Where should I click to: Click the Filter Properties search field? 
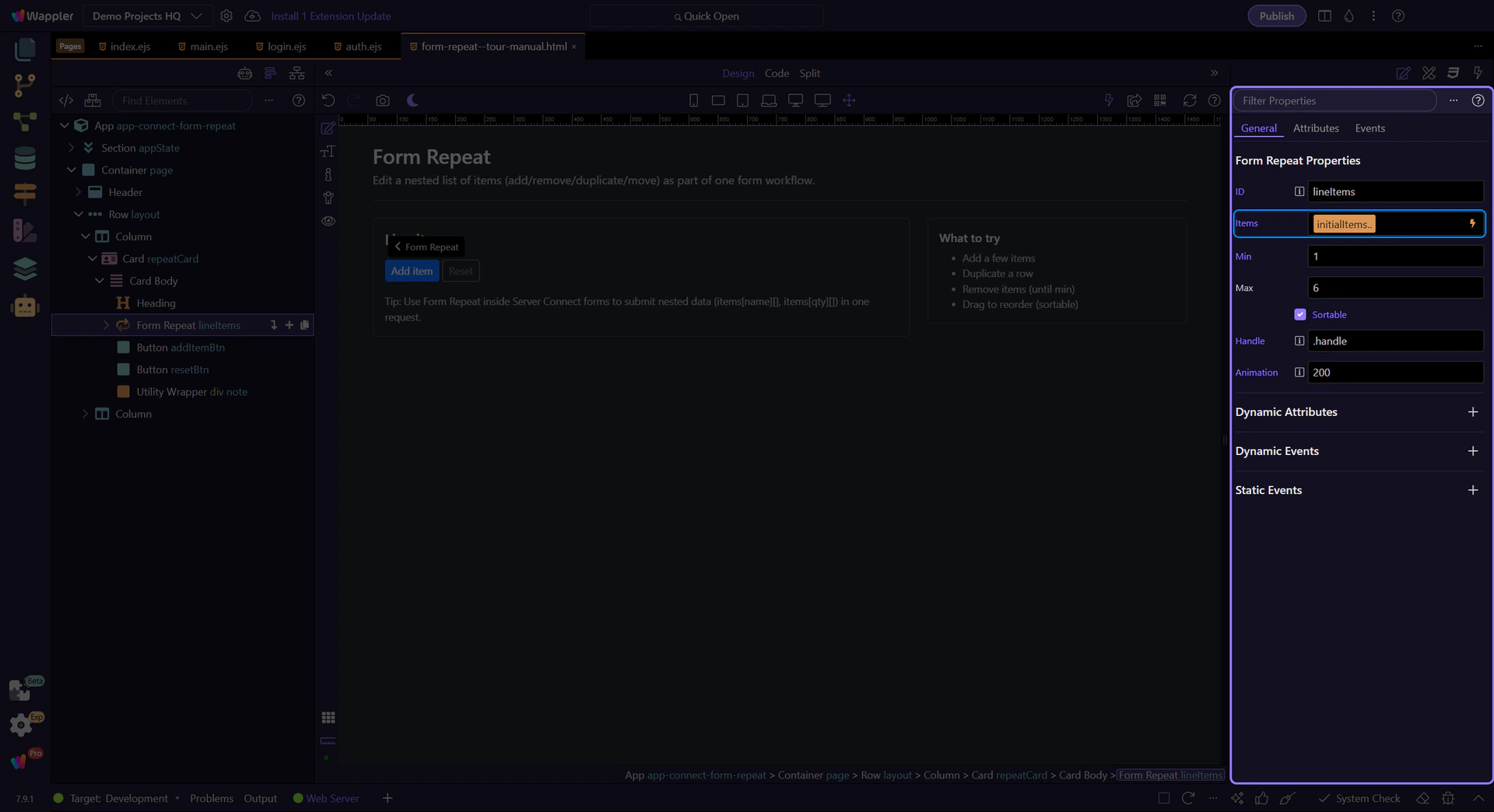(1334, 100)
